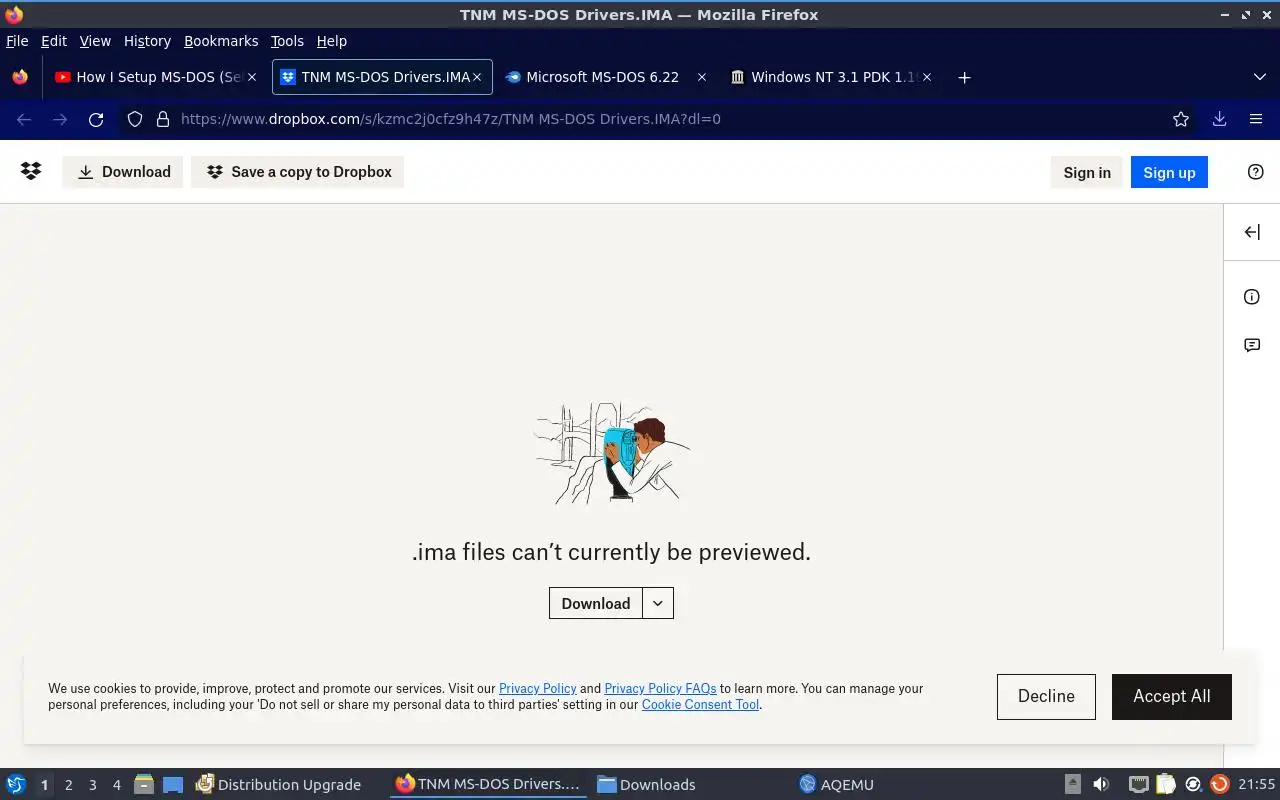Open the Bookmarks menu

[x=221, y=41]
